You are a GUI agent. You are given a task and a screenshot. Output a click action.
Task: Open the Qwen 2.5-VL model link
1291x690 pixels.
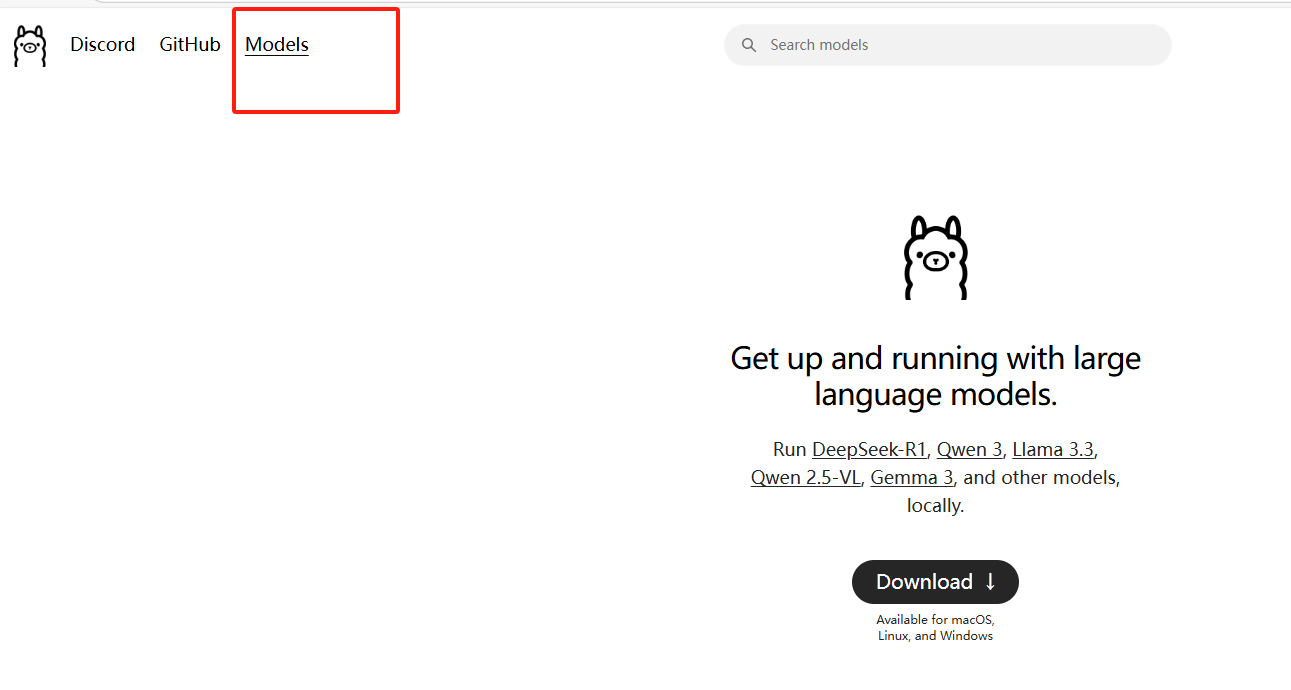coord(806,477)
